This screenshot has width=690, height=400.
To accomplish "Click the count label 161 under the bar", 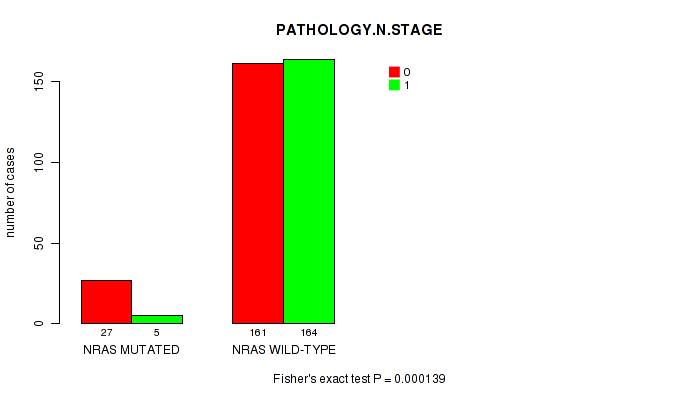I will (258, 332).
